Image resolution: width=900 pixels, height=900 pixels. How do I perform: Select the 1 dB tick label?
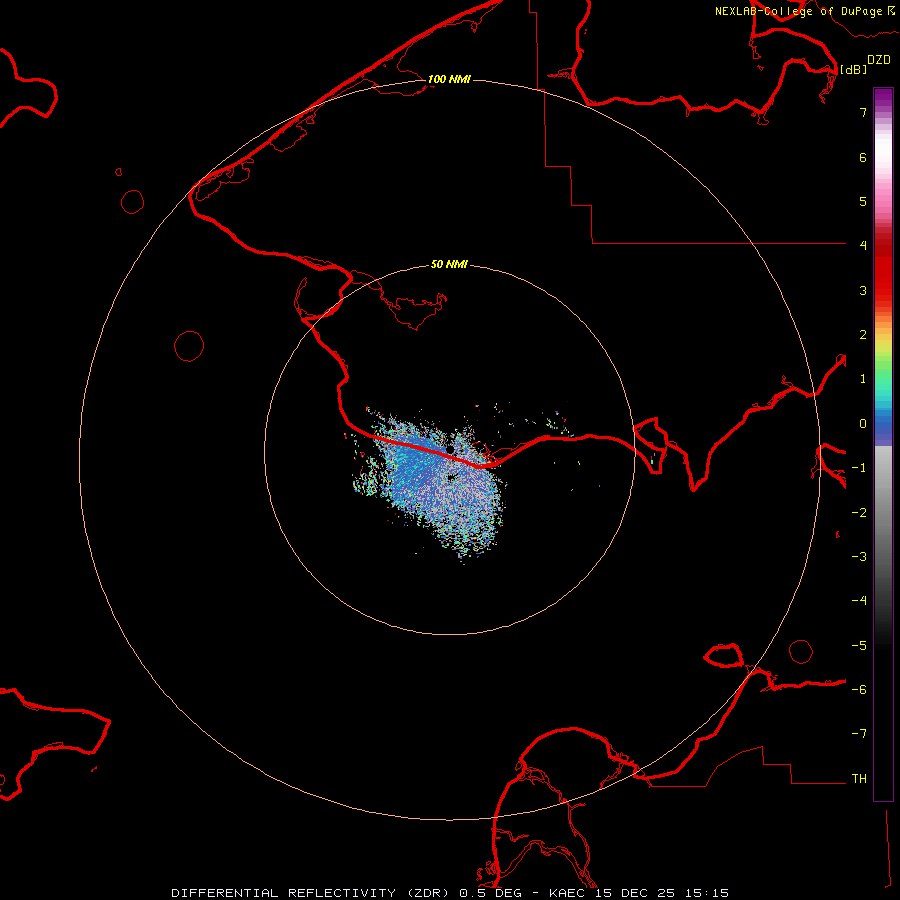[863, 379]
